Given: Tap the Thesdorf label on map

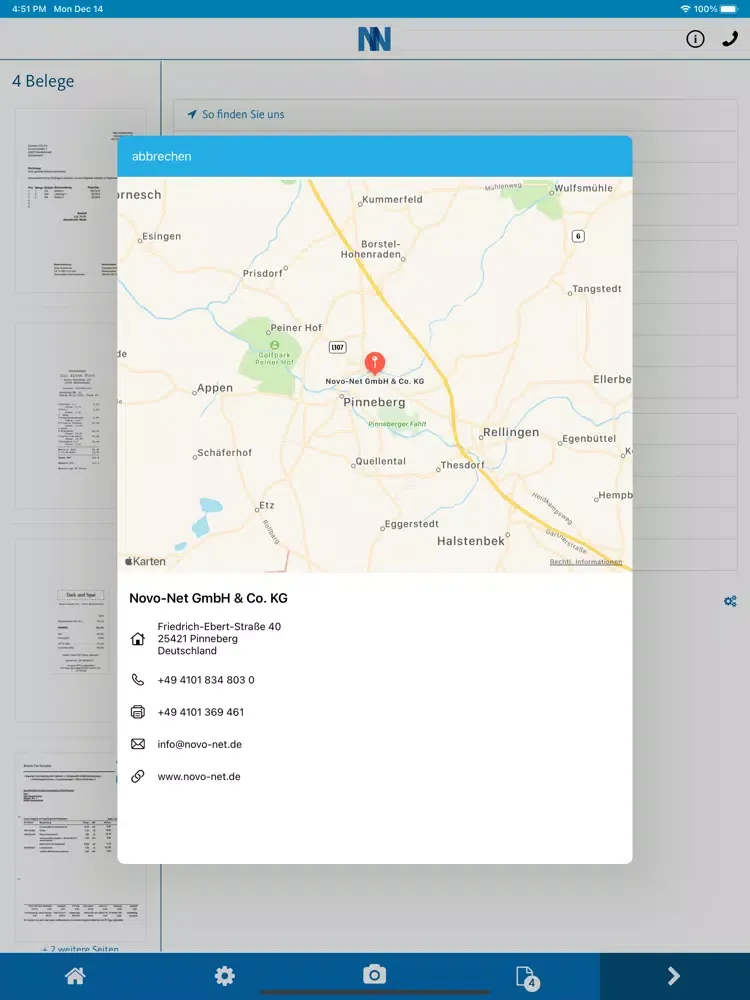Looking at the screenshot, I should pos(462,465).
